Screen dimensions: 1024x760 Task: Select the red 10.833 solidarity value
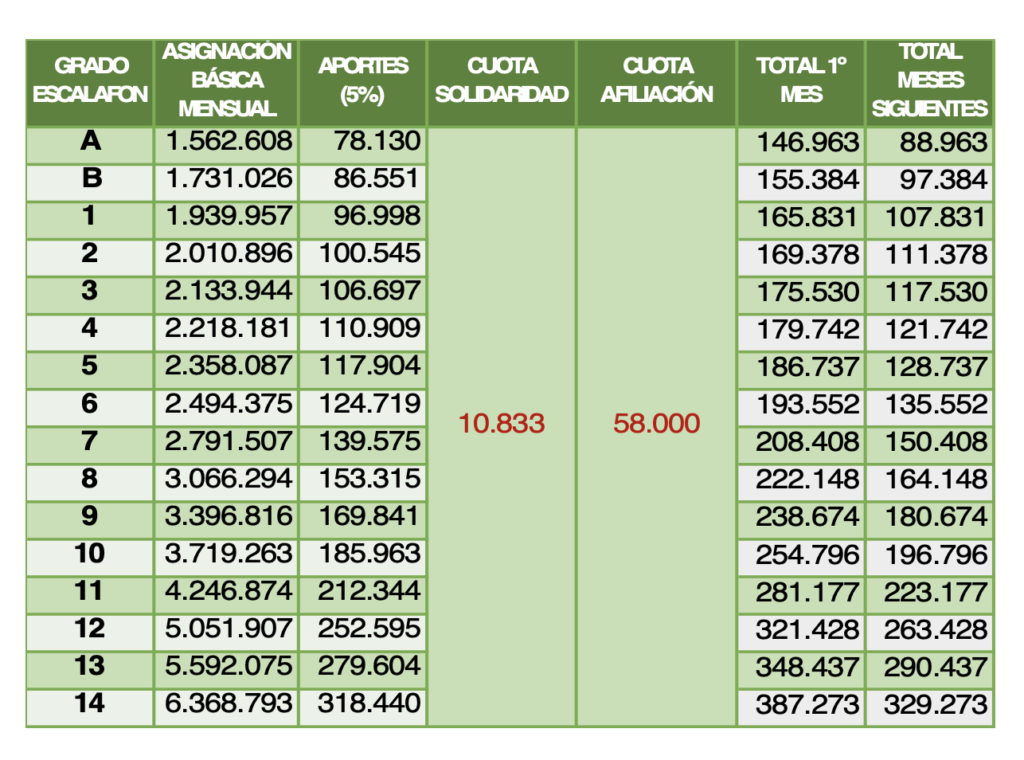pyautogui.click(x=502, y=423)
